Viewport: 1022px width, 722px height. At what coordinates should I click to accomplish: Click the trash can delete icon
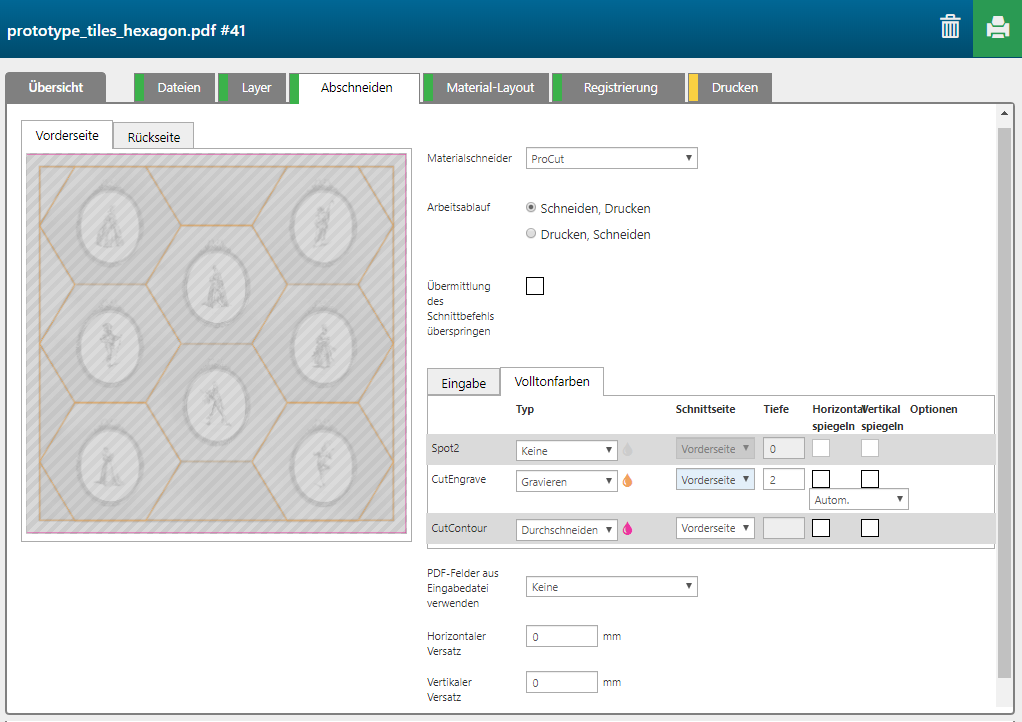coord(949,28)
